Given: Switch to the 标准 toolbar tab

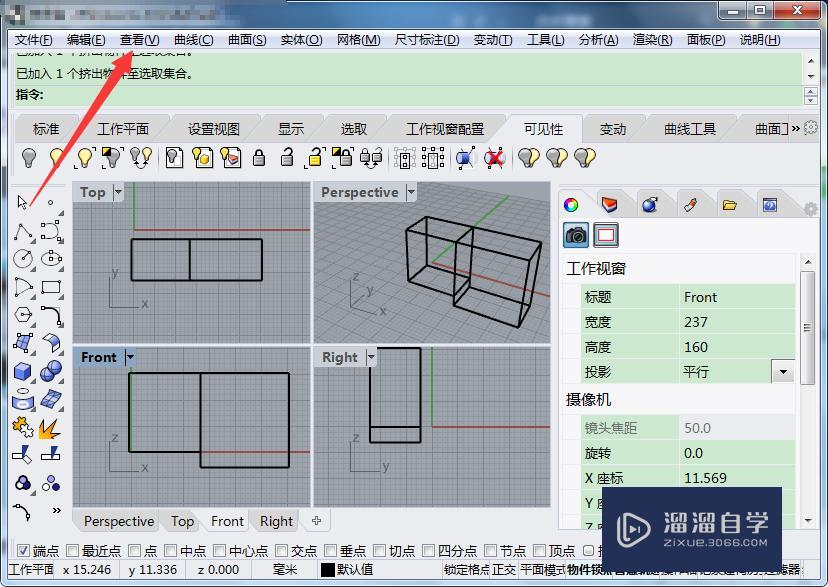Looking at the screenshot, I should 46,129.
